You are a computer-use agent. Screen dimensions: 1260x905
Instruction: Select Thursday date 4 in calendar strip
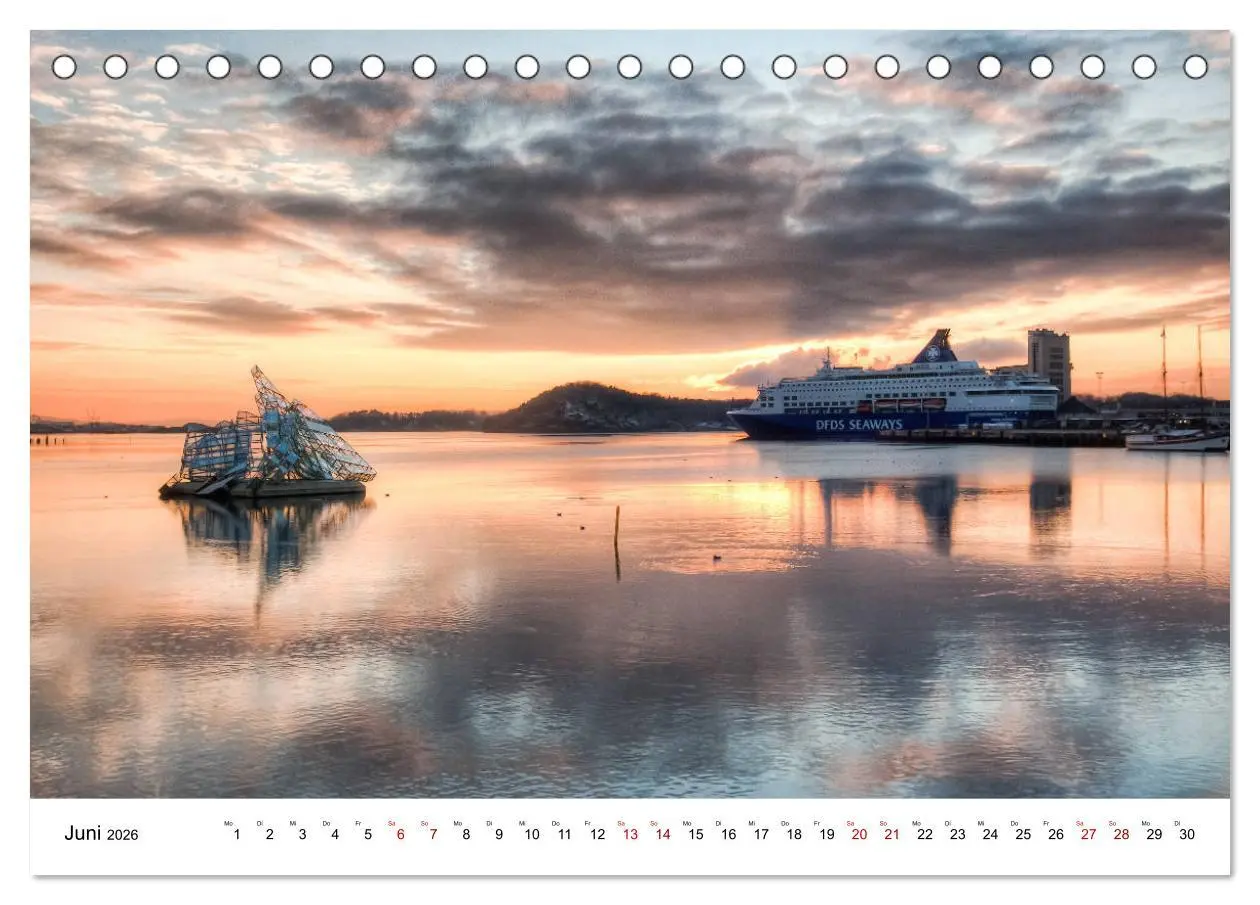[335, 834]
